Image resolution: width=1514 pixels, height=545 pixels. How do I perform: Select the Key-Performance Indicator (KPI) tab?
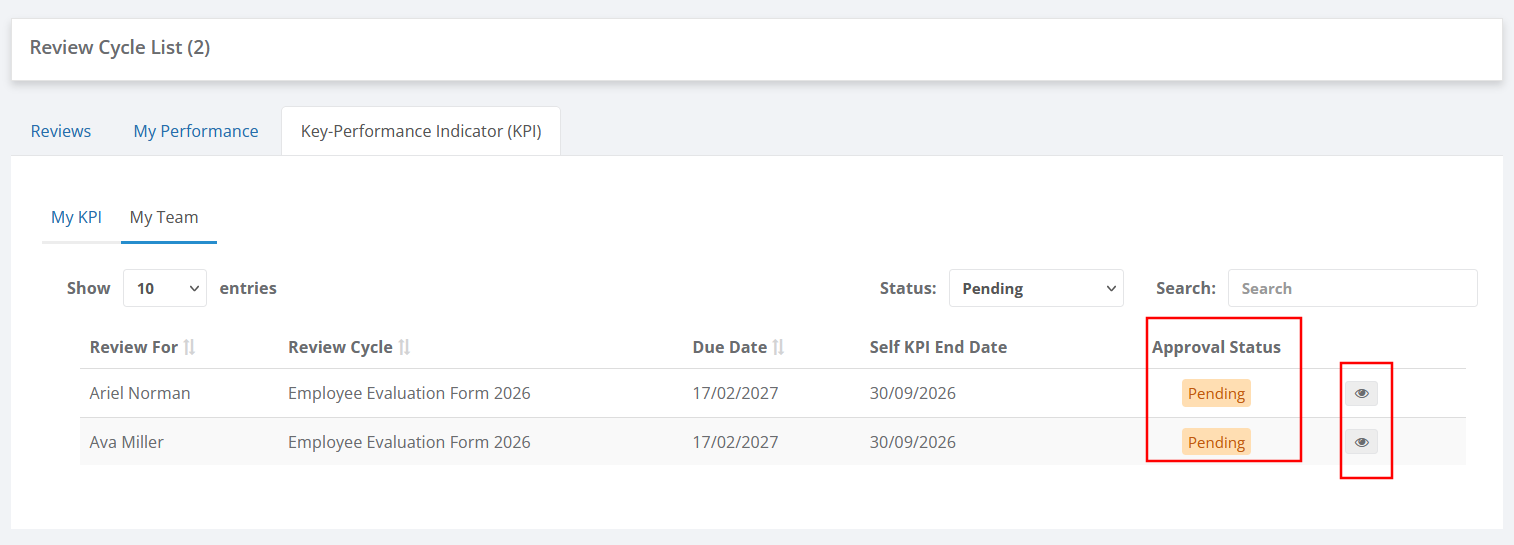(x=421, y=131)
